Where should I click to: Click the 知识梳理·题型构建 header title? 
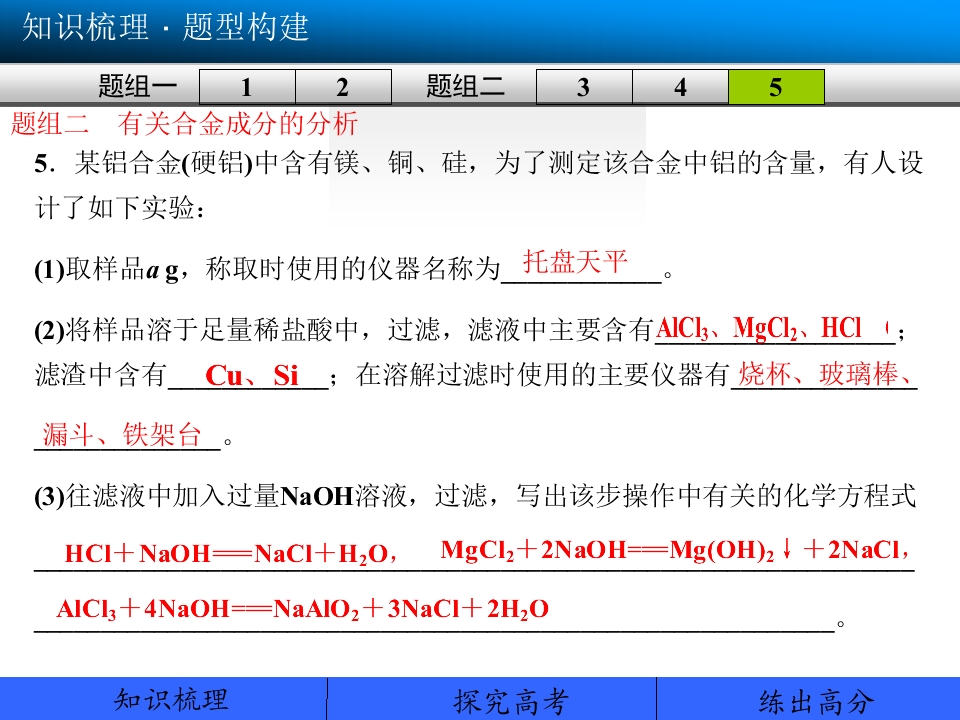pyautogui.click(x=165, y=27)
